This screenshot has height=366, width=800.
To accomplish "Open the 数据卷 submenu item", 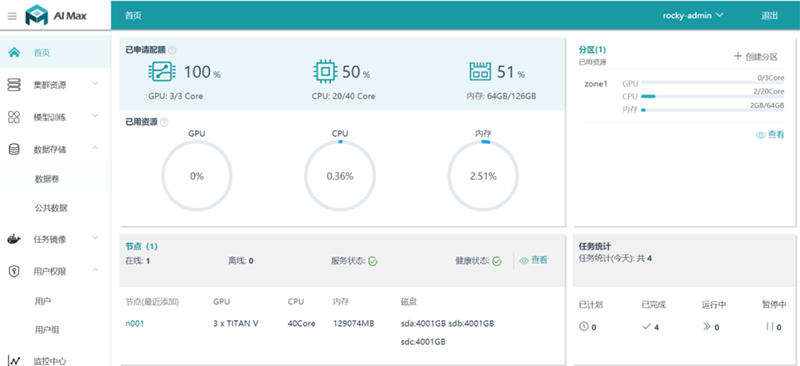I will (x=47, y=179).
